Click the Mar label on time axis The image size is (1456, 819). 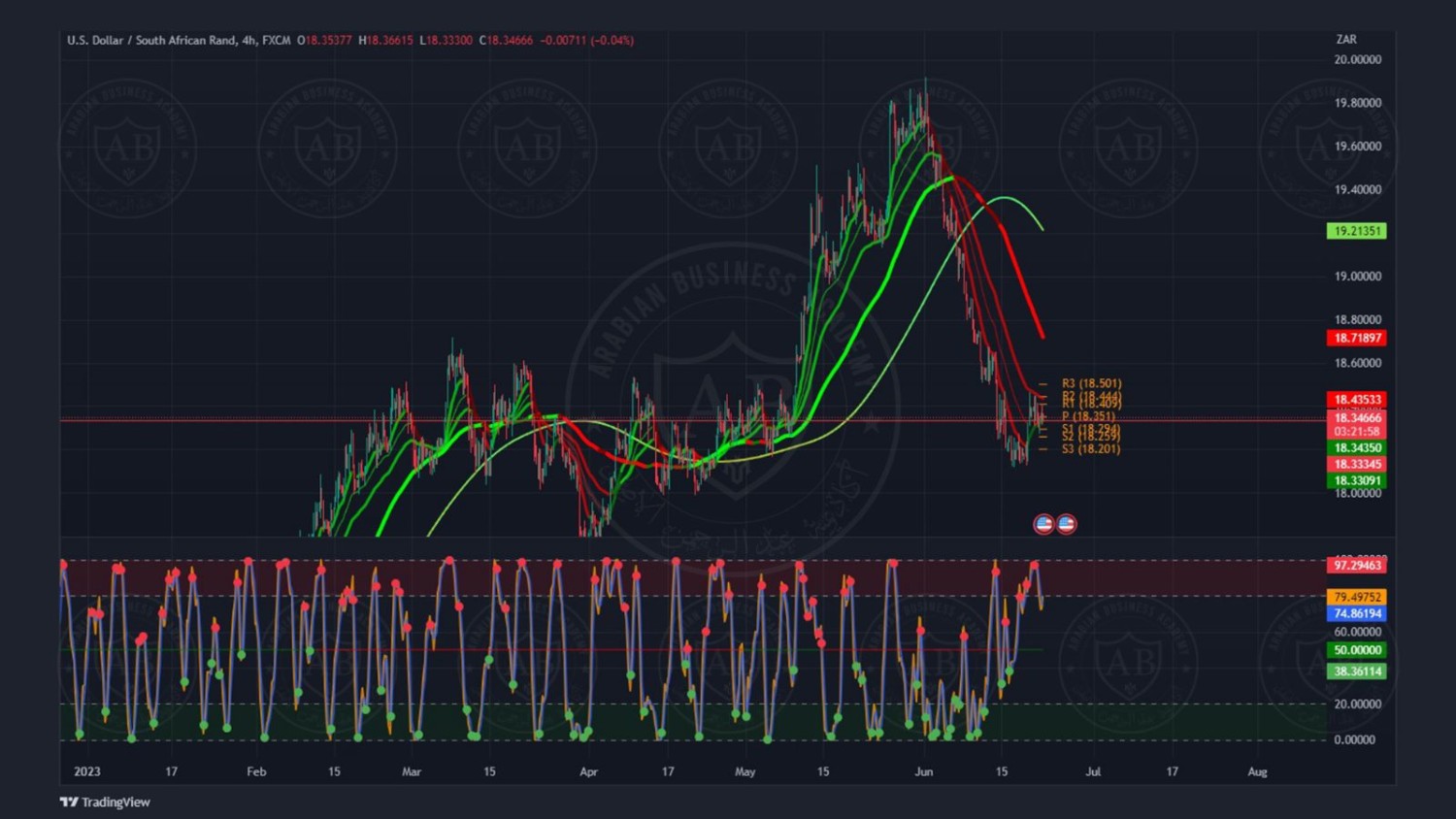coord(412,772)
